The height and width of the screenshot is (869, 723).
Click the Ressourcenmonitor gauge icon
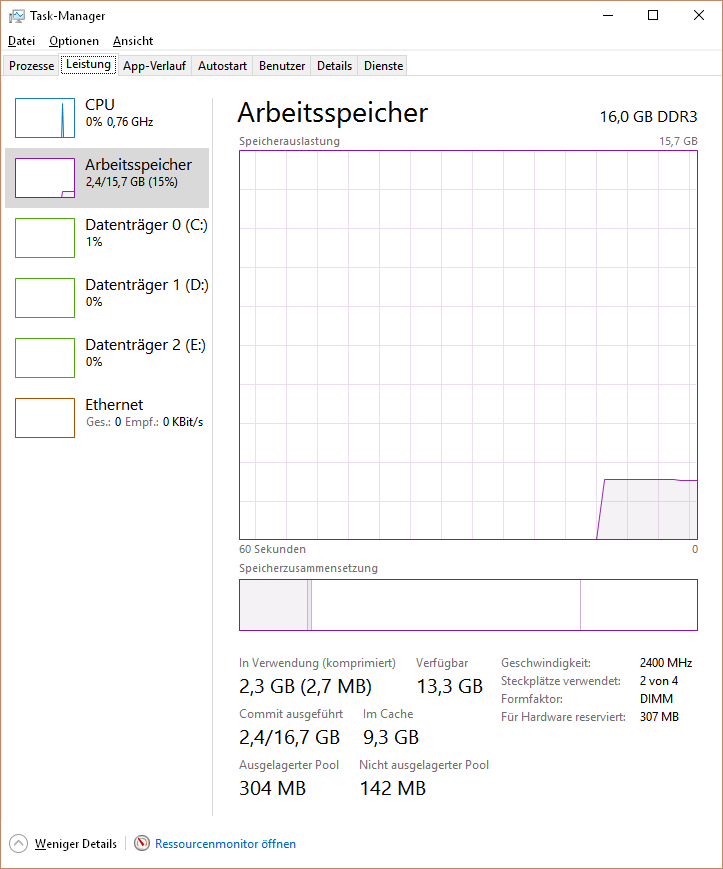click(x=142, y=843)
